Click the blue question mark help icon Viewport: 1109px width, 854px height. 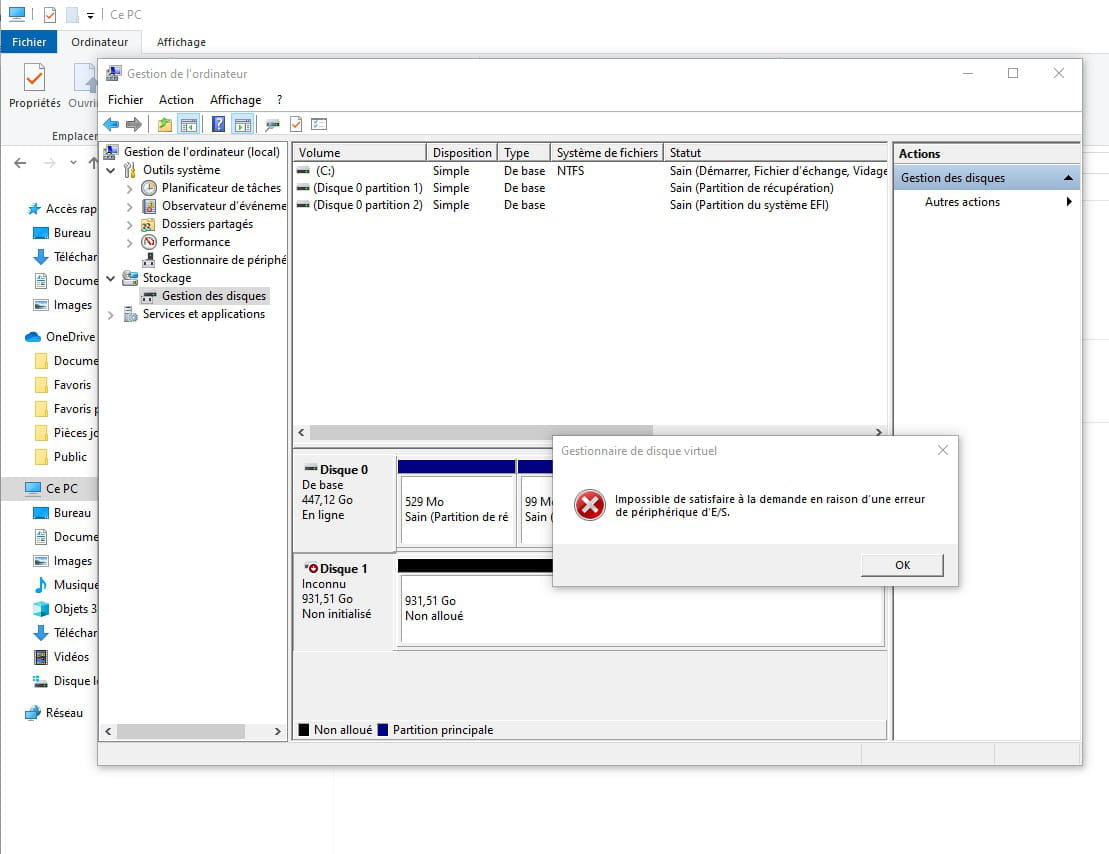219,125
